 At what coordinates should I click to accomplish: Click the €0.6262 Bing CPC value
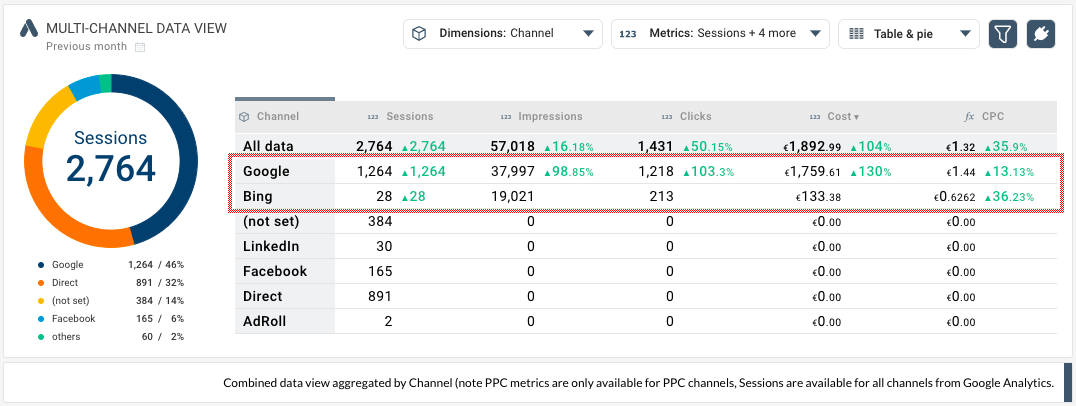pyautogui.click(x=955, y=197)
